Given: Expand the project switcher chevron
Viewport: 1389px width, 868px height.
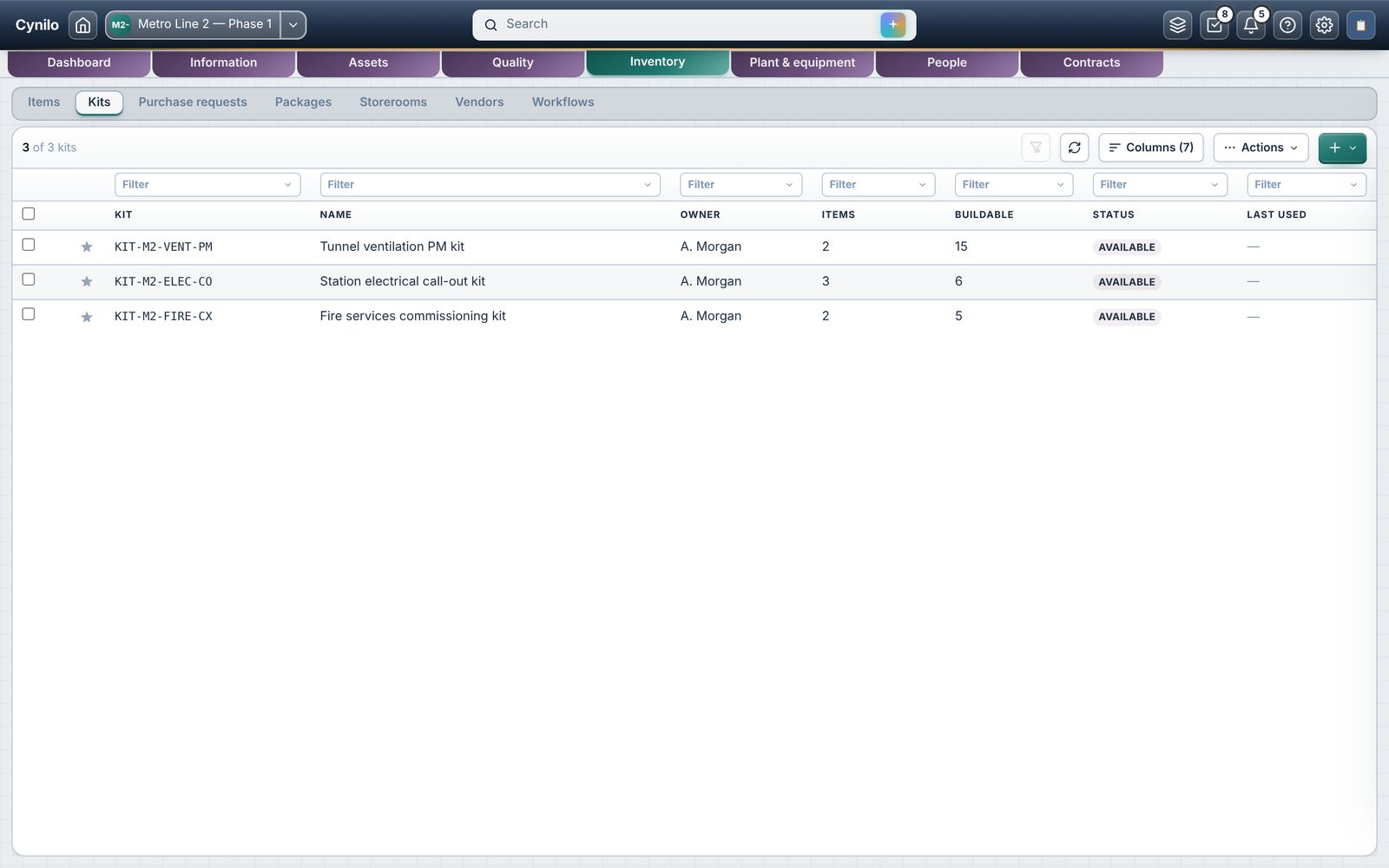Looking at the screenshot, I should (293, 25).
